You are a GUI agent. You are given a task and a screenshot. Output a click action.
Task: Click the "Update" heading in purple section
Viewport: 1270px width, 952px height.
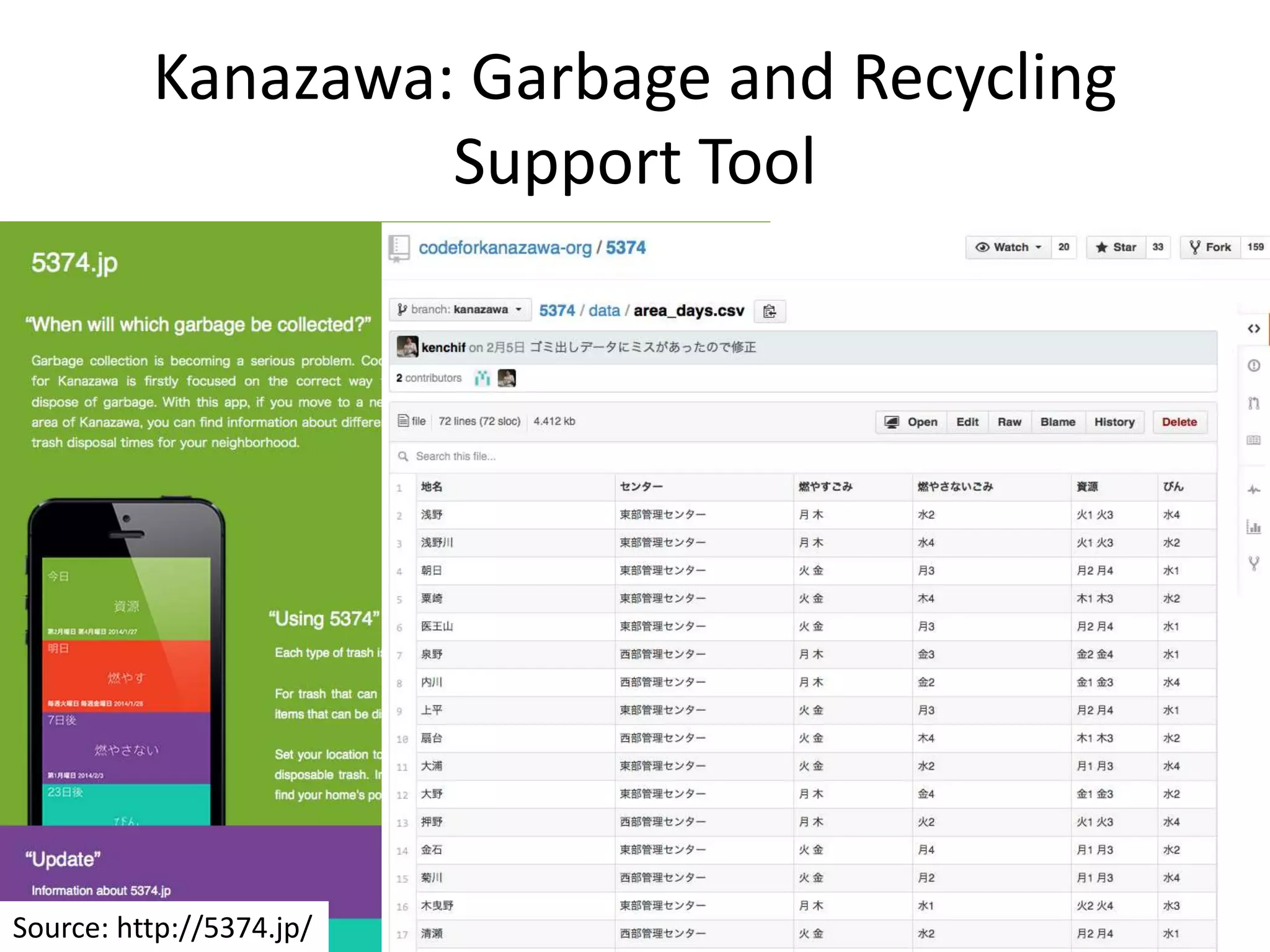coord(63,860)
